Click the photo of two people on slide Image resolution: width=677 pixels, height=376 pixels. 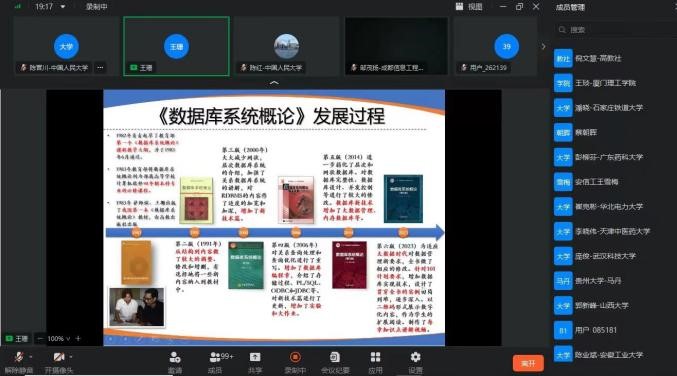point(136,307)
